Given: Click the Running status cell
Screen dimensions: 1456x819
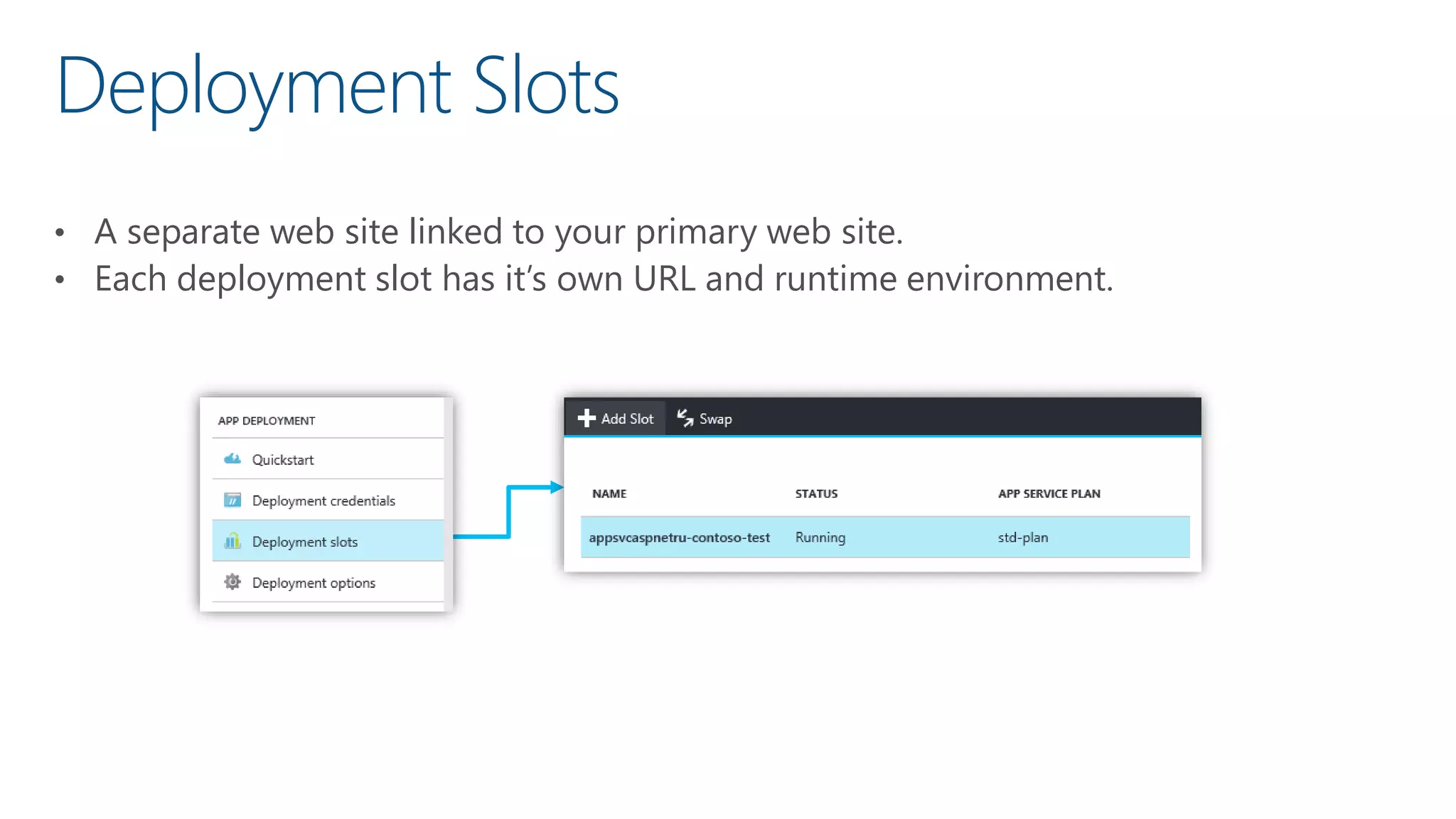Looking at the screenshot, I should (820, 537).
